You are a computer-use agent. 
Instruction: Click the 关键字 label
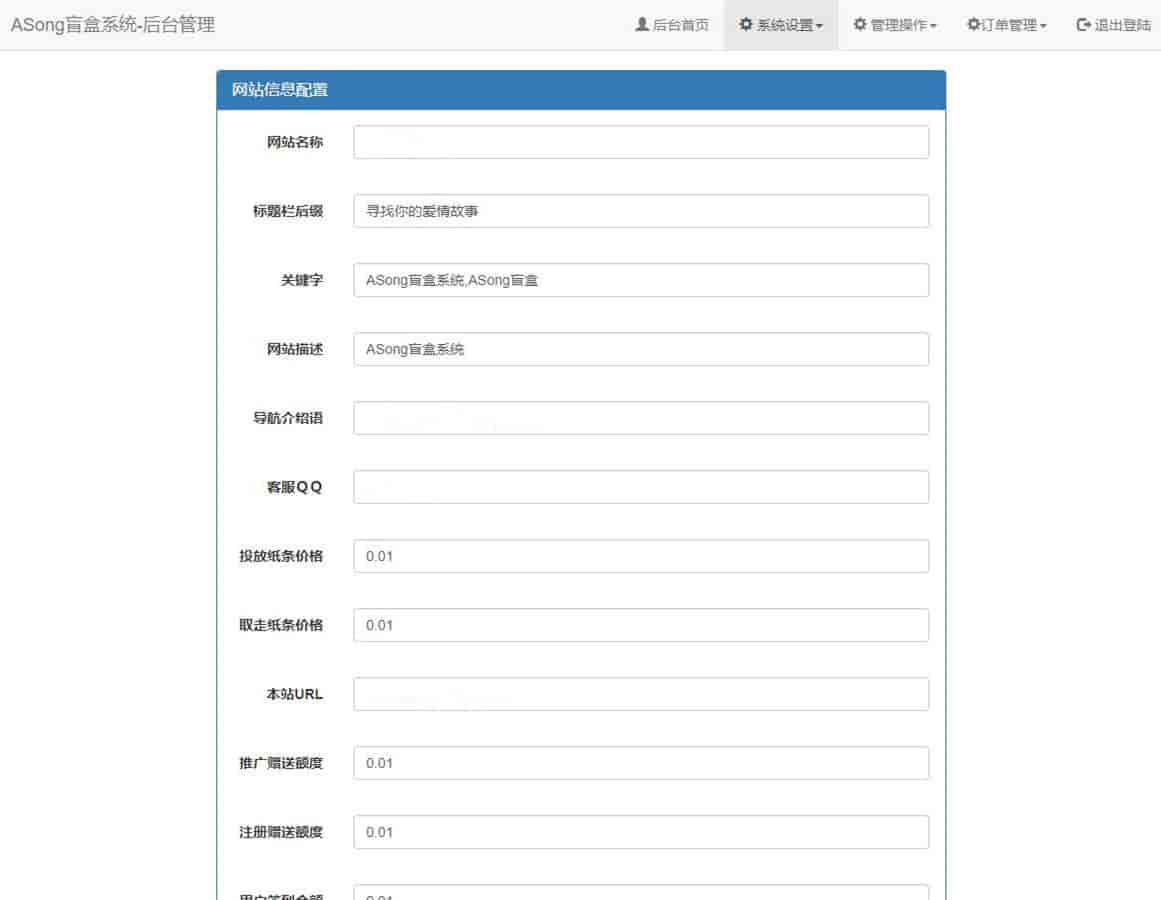(x=302, y=280)
